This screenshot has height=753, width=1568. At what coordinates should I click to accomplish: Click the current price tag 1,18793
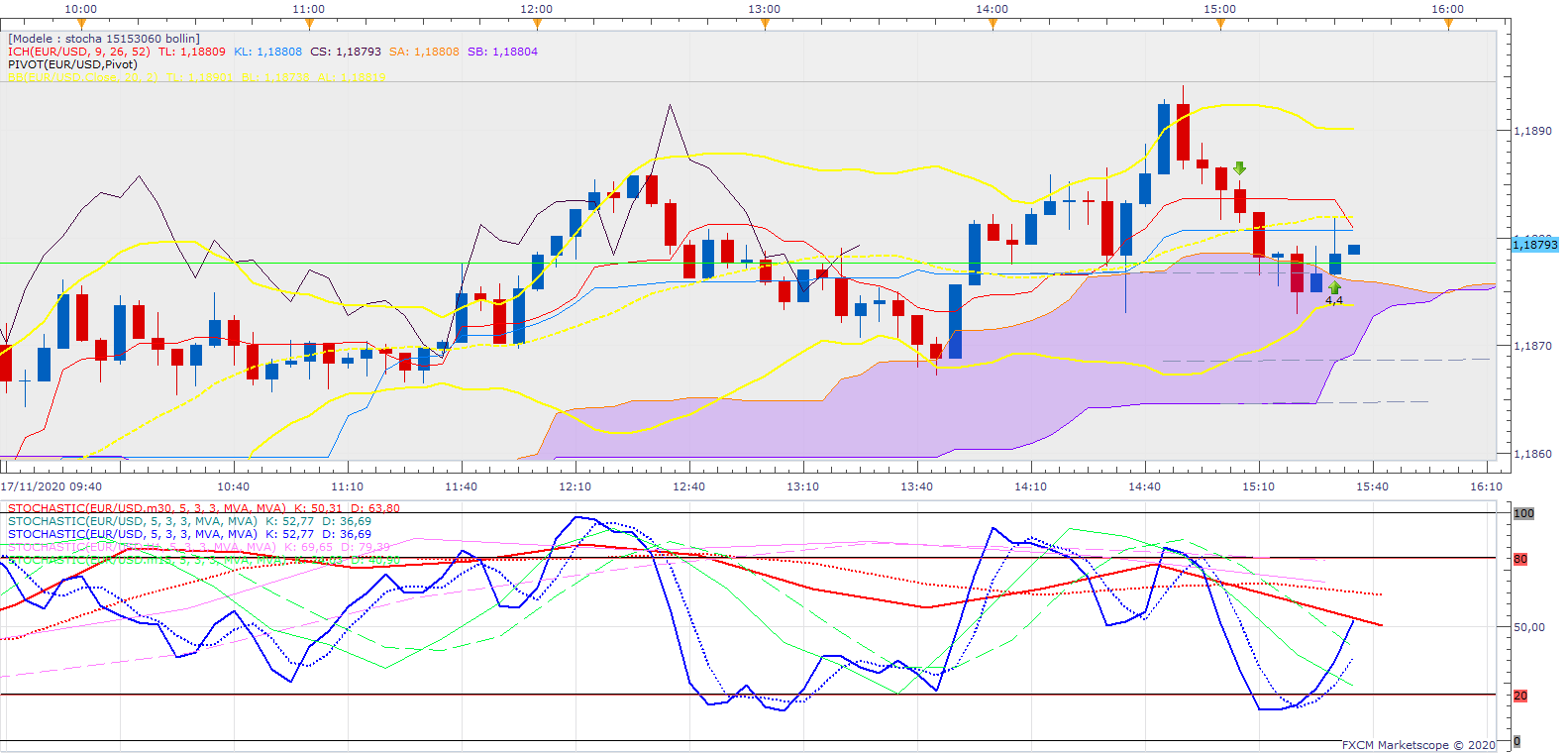1534,245
